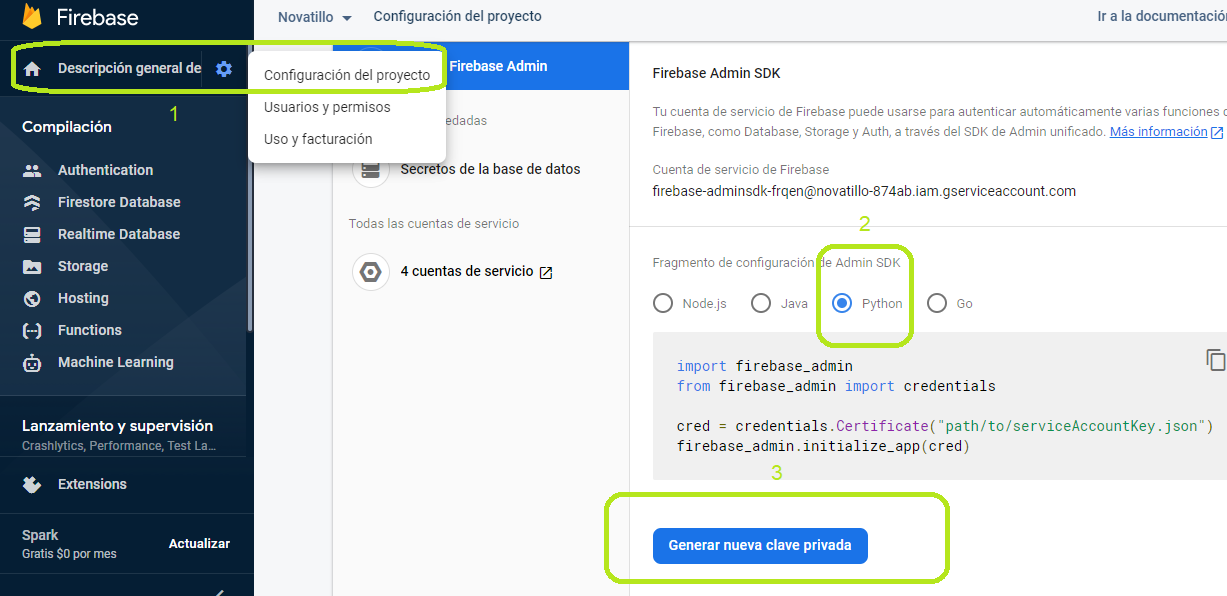This screenshot has height=596, width=1227.
Task: Click Ir a la documentación link
Action: click(1162, 17)
